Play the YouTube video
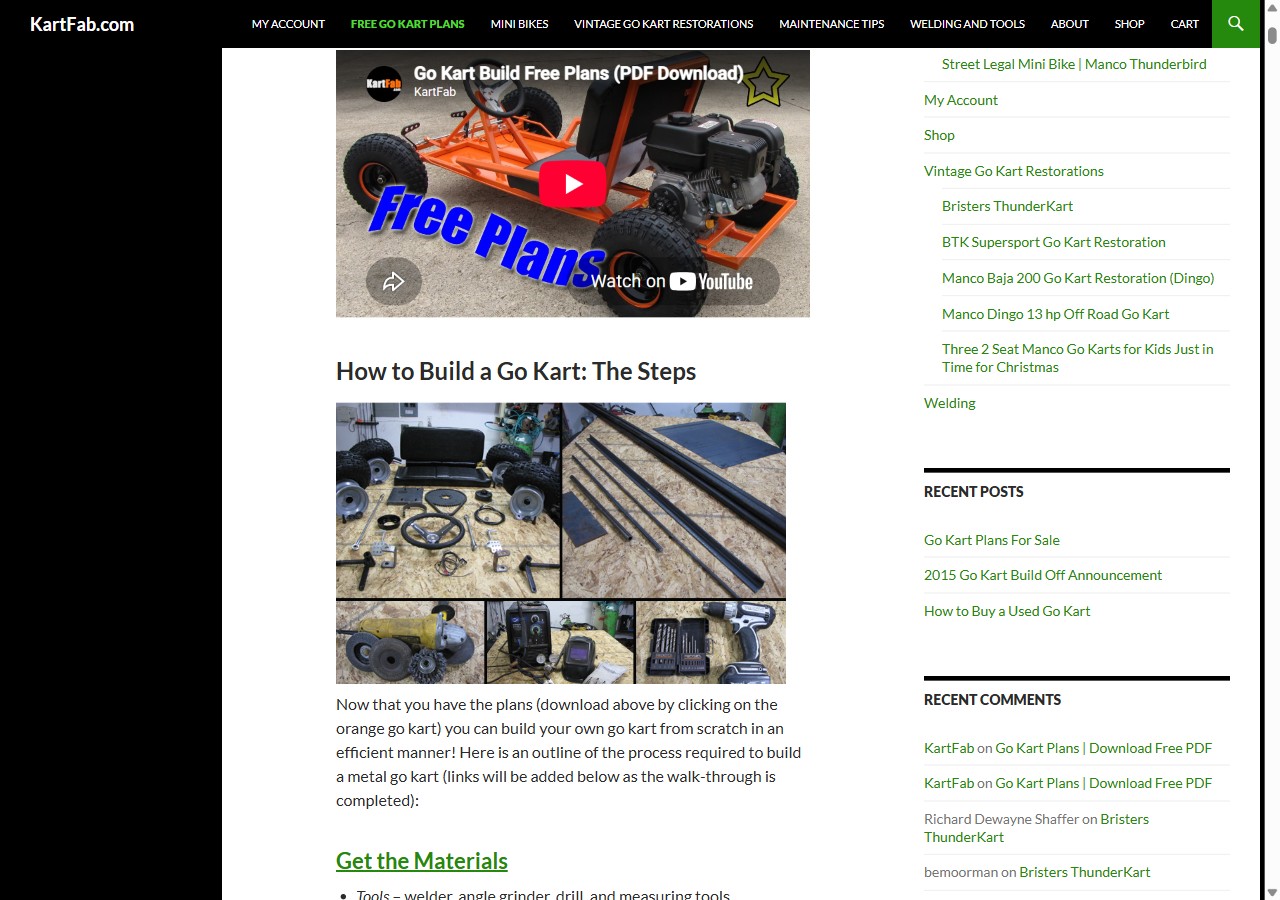The image size is (1280, 900). coord(573,184)
